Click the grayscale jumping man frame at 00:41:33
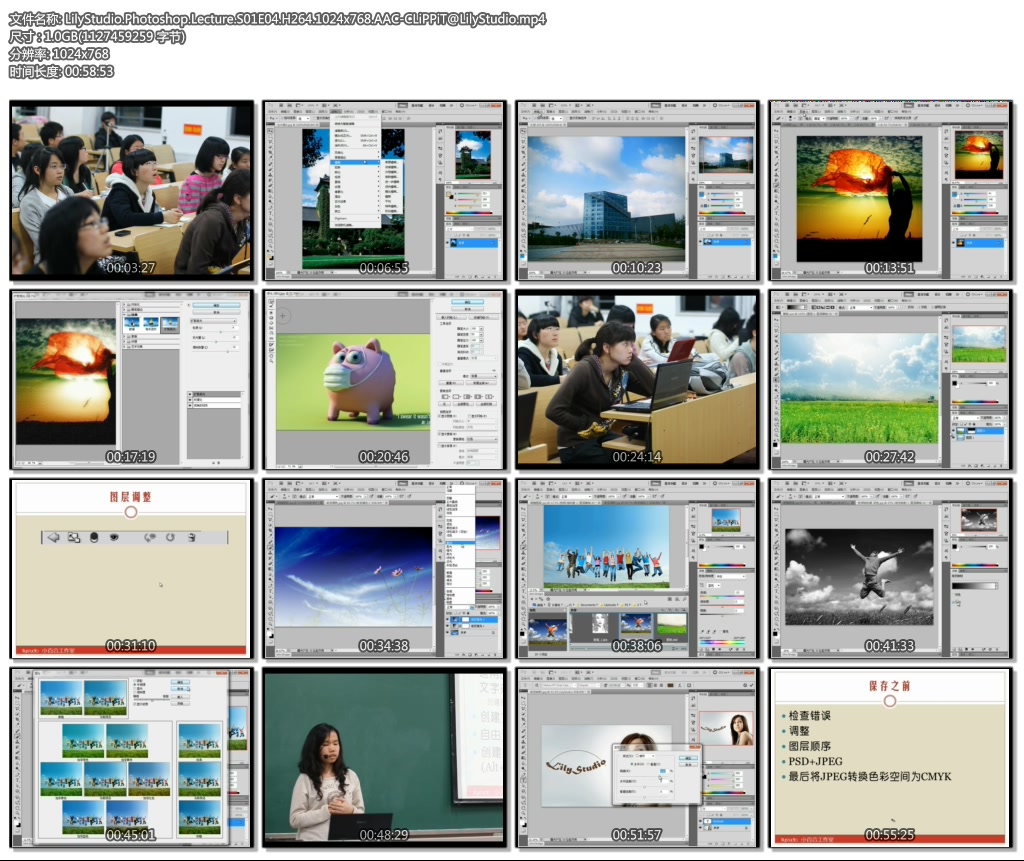This screenshot has height=861, width=1024. 890,568
